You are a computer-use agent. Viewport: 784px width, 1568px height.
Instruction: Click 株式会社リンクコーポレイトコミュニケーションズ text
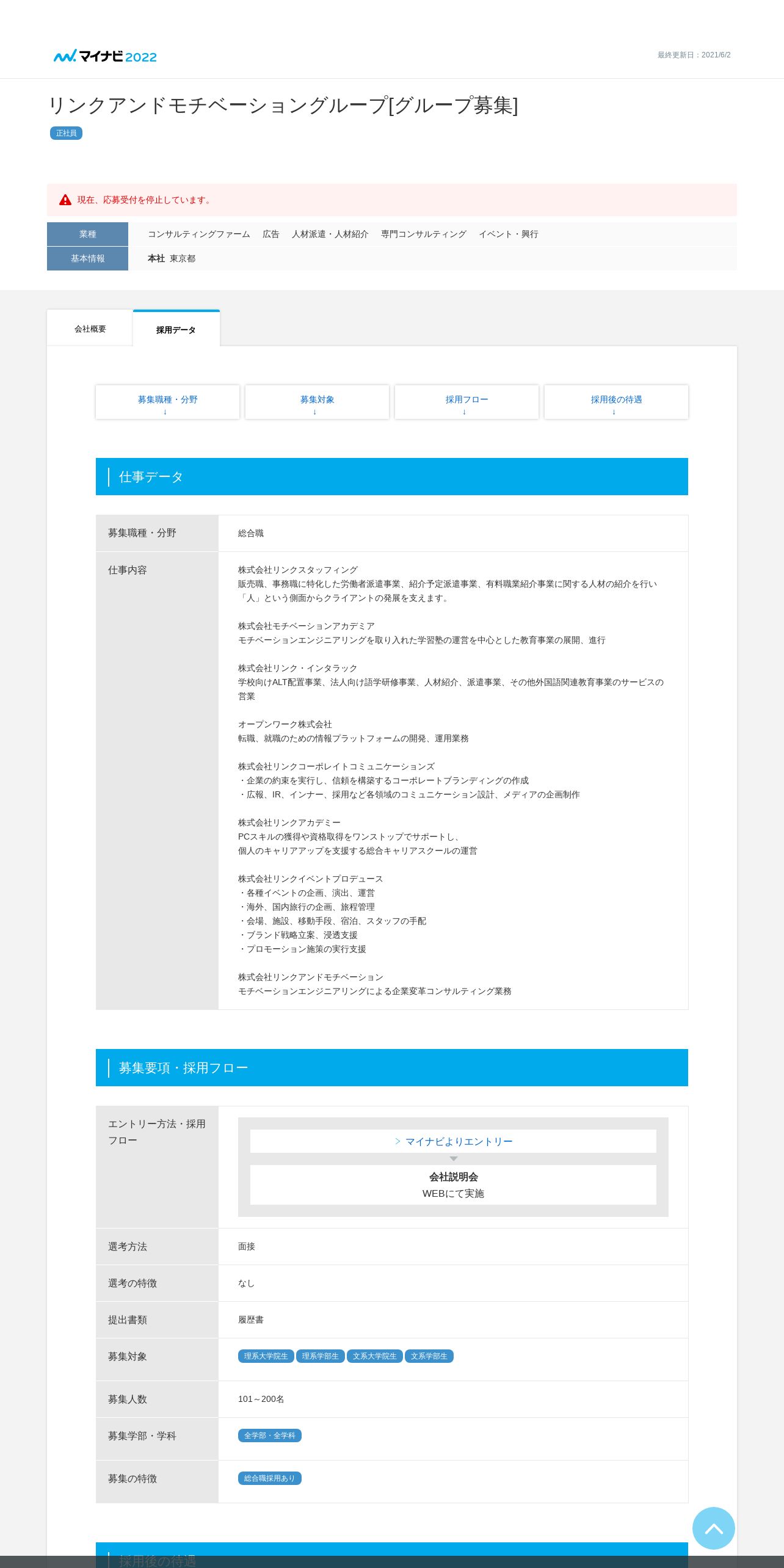pyautogui.click(x=336, y=766)
